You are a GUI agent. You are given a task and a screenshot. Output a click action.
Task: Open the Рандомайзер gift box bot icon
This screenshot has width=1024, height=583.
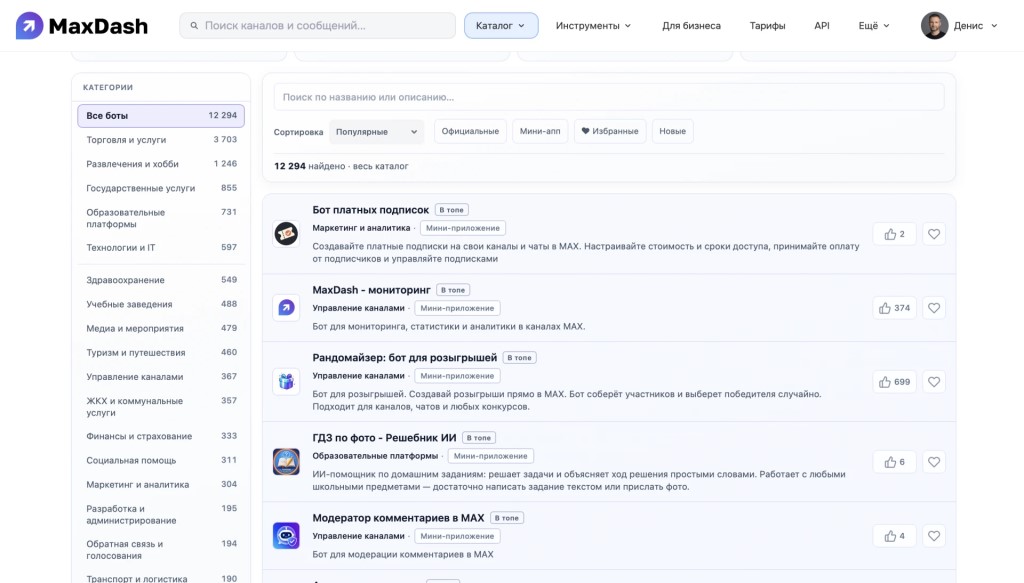click(x=286, y=382)
